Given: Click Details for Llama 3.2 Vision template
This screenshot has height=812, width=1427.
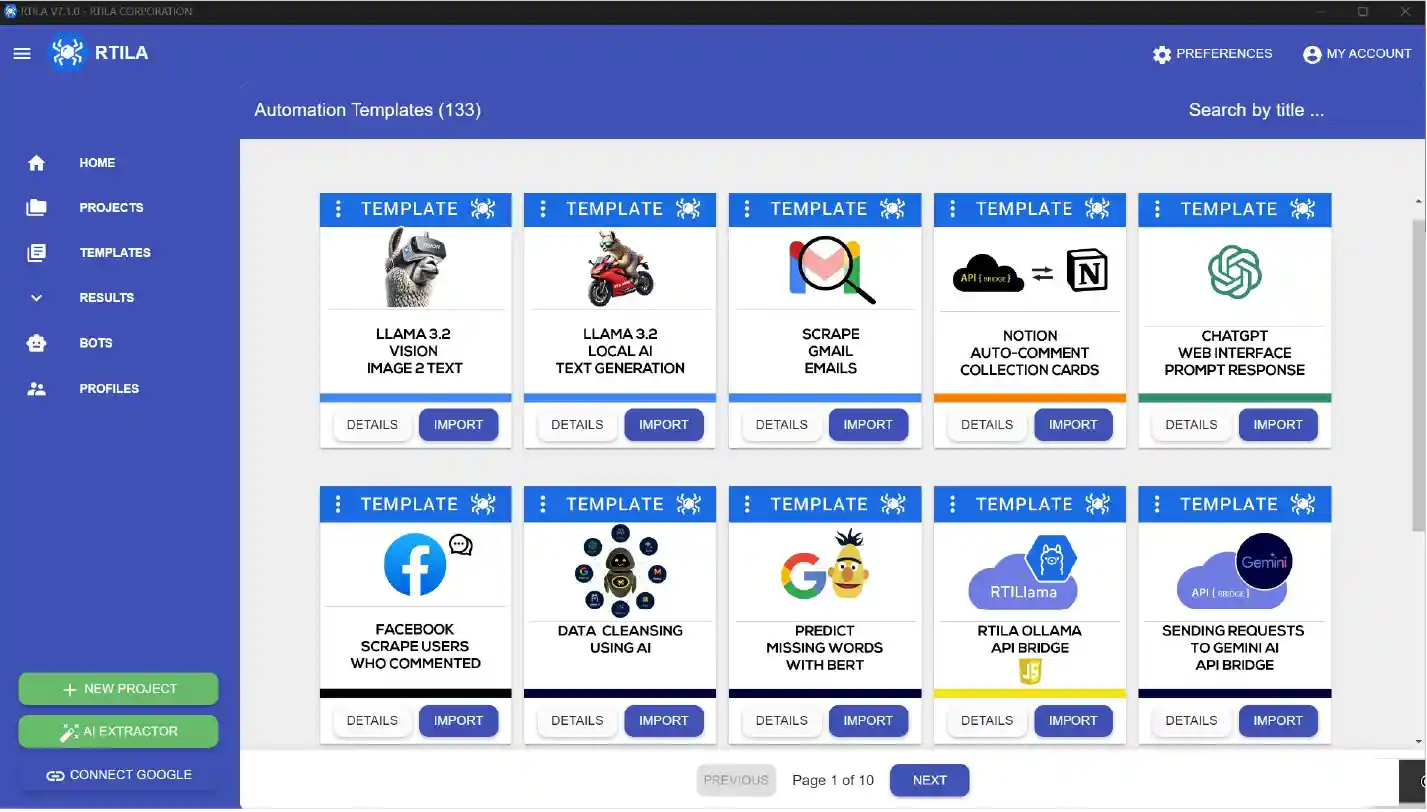Looking at the screenshot, I should coord(372,425).
